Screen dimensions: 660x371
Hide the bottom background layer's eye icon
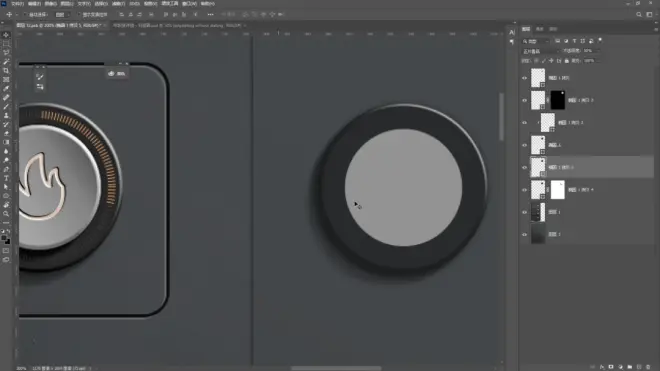[524, 235]
